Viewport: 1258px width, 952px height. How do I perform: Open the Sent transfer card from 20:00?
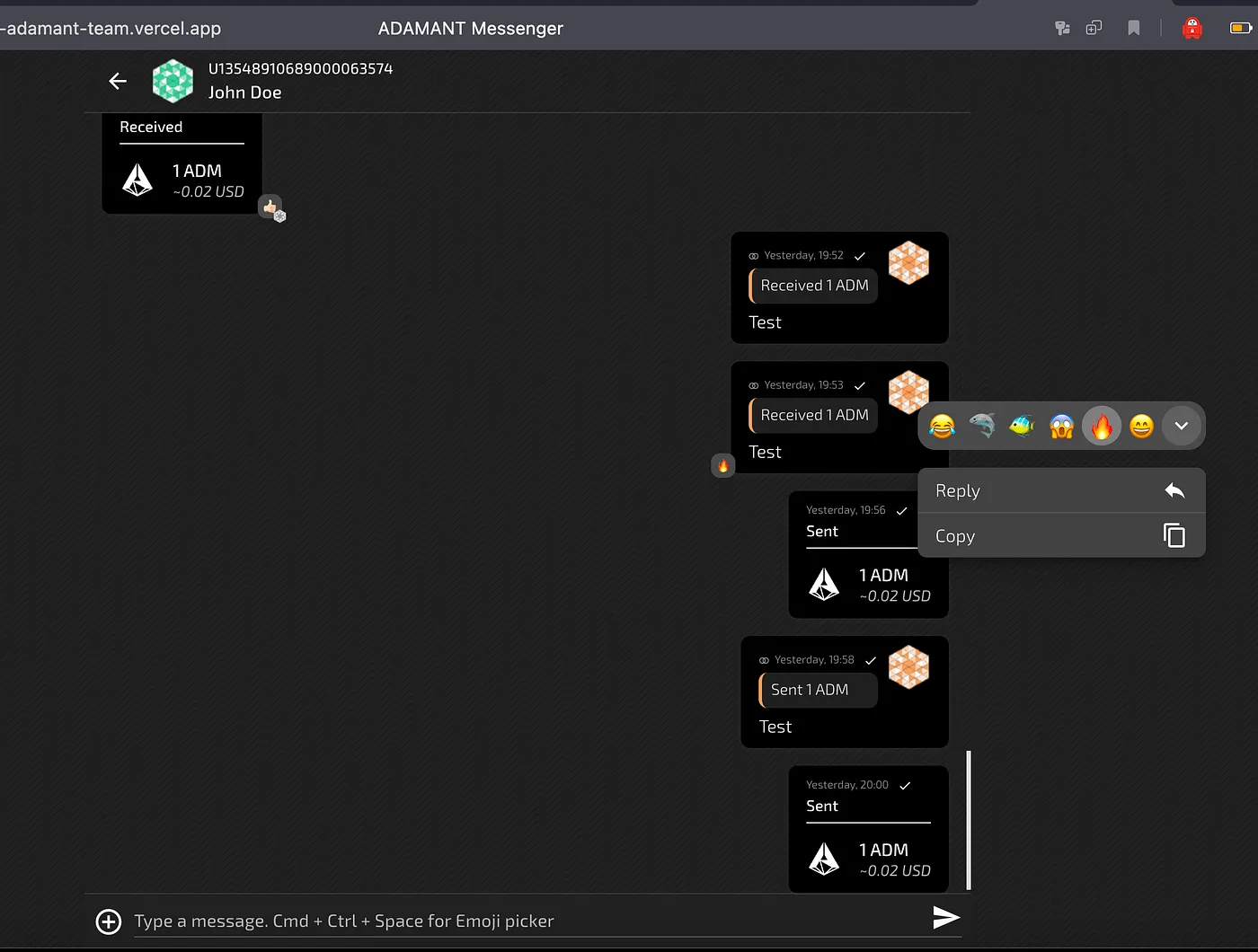coord(869,829)
